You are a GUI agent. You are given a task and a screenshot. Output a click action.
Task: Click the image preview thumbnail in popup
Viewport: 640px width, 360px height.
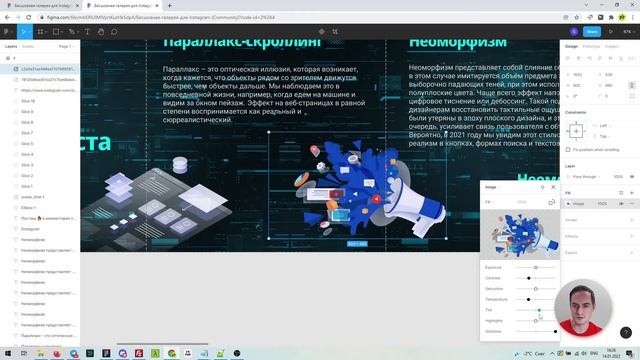(x=520, y=235)
